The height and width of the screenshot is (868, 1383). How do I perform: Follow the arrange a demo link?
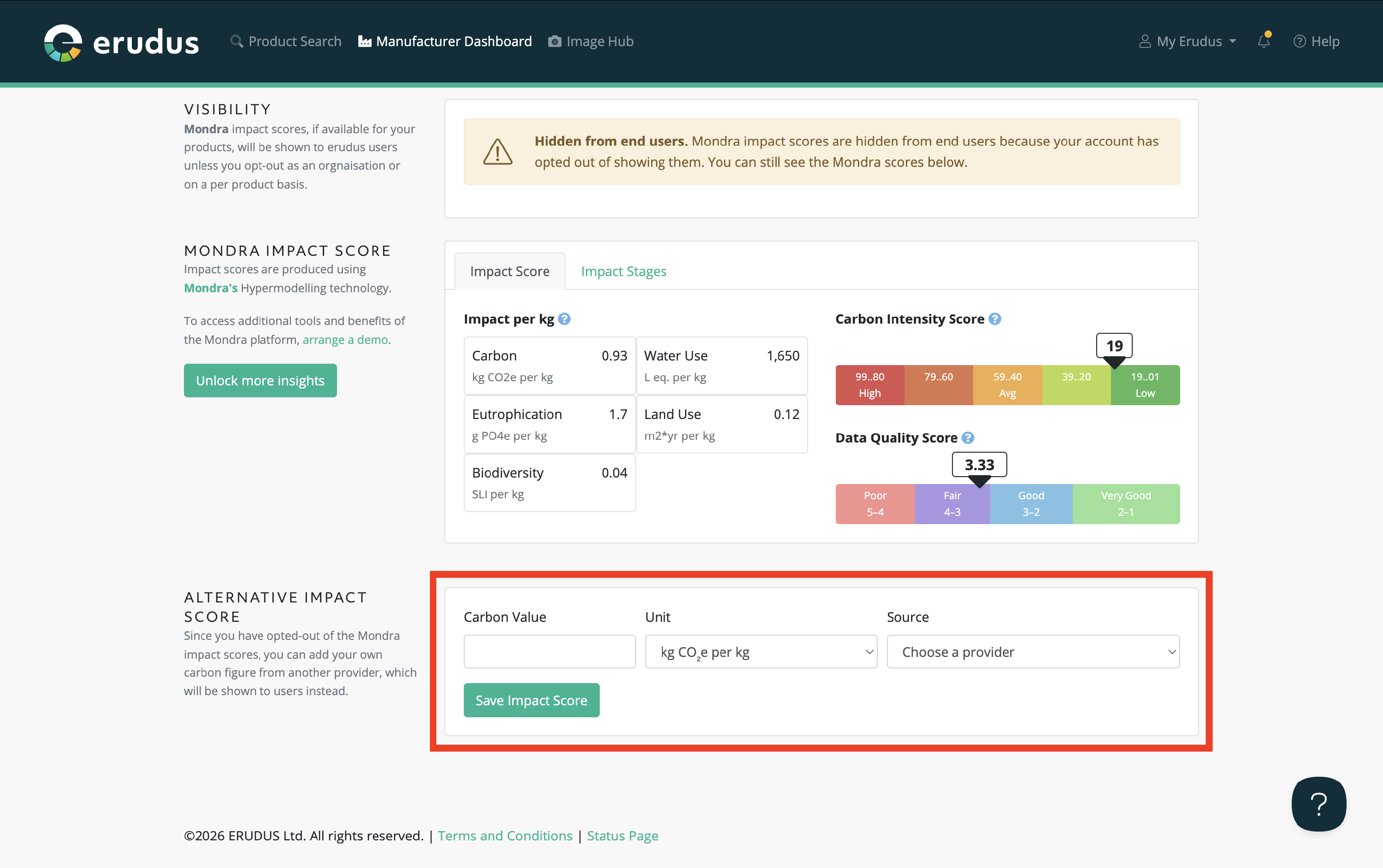tap(345, 339)
